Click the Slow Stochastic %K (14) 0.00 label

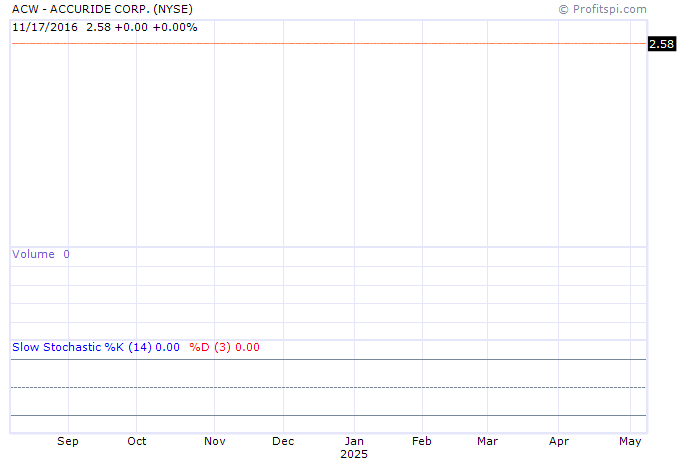96,347
